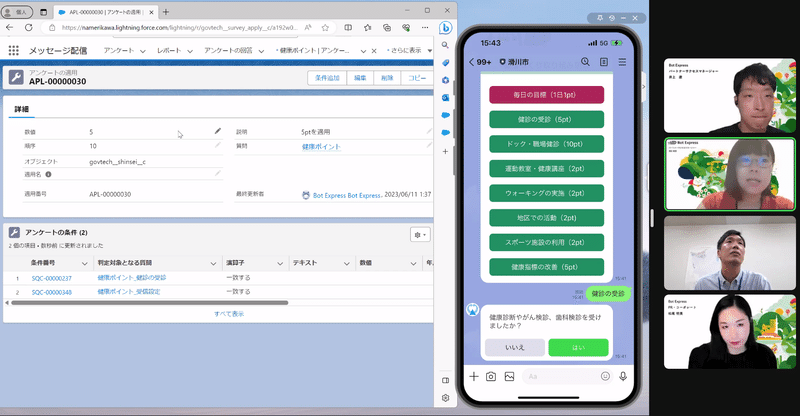Image resolution: width=800 pixels, height=416 pixels.
Task: Go back to the LINE chat list
Action: click(x=471, y=62)
